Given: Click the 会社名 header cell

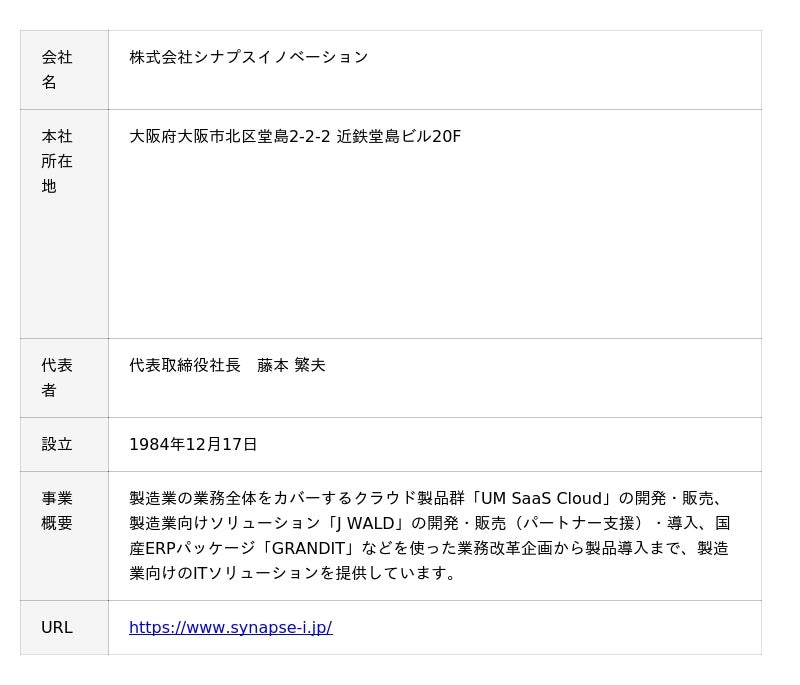Looking at the screenshot, I should tap(64, 70).
